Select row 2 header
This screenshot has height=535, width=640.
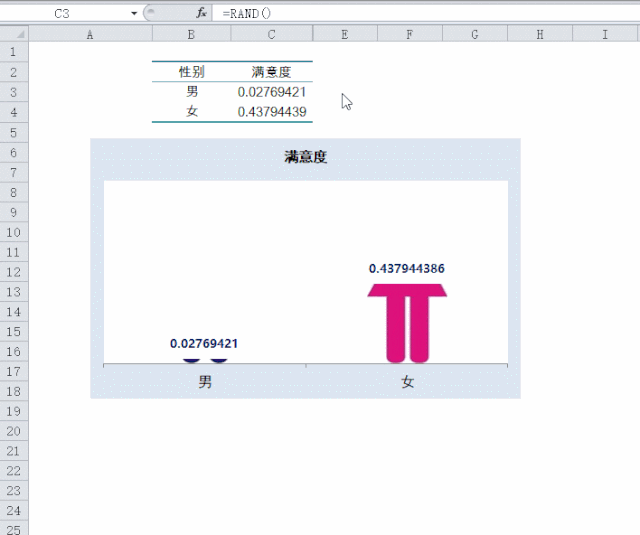point(14,72)
